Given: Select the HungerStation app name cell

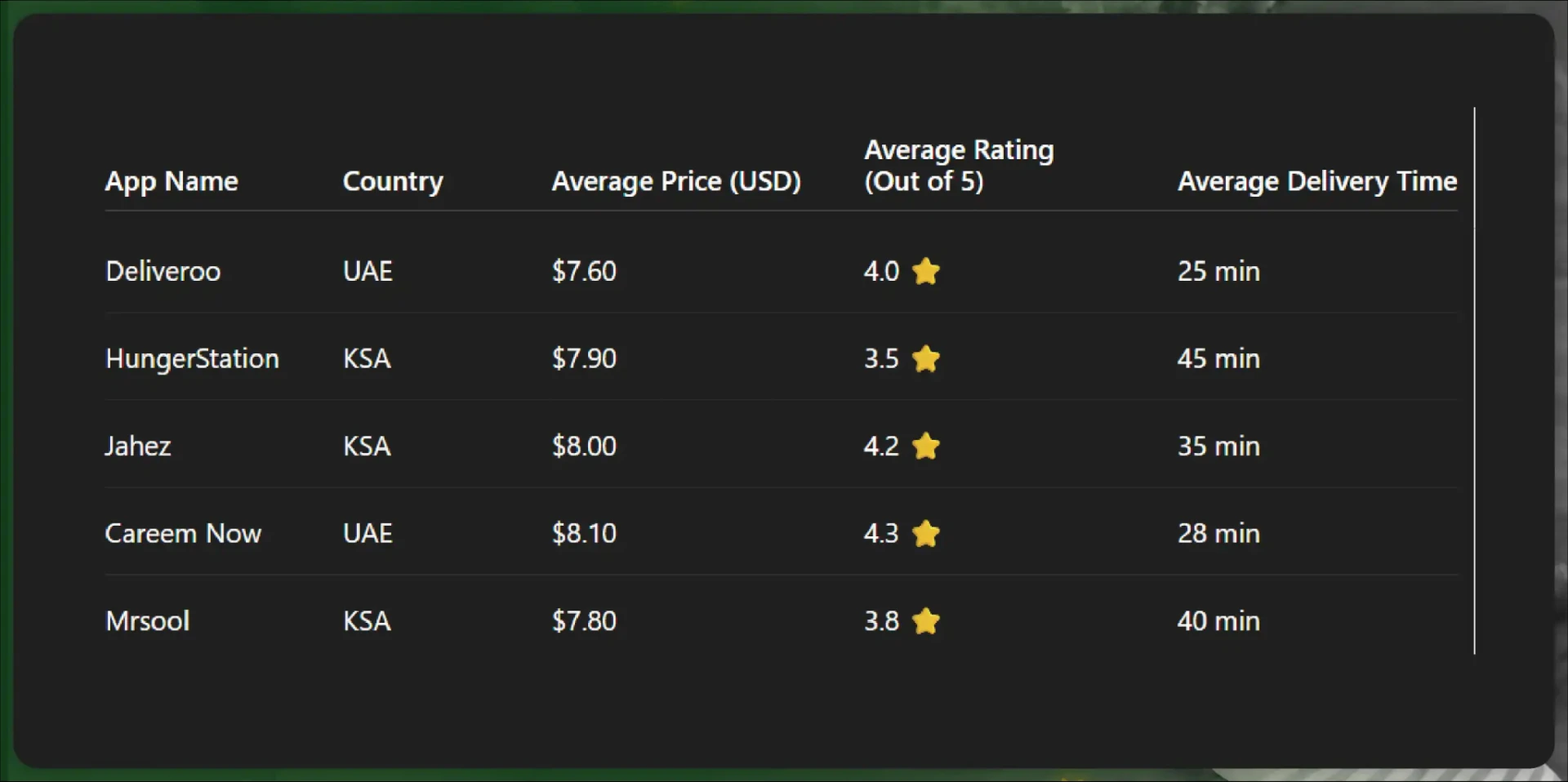Looking at the screenshot, I should [192, 358].
